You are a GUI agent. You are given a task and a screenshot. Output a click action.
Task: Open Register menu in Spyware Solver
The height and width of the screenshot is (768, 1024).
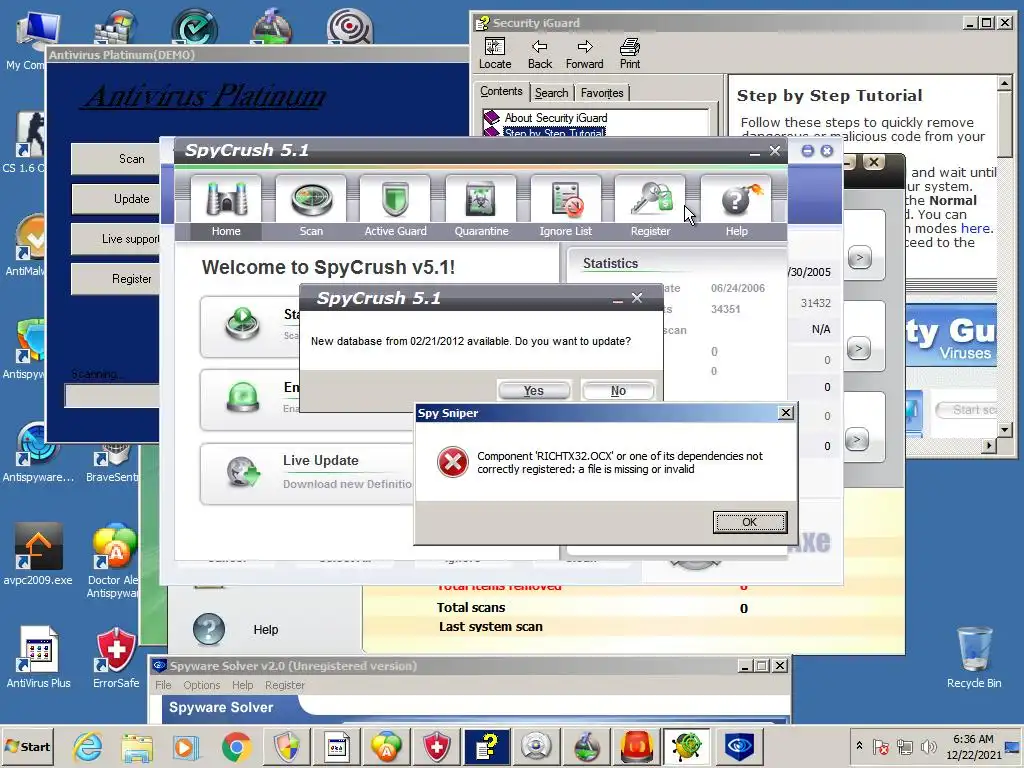[x=285, y=685]
